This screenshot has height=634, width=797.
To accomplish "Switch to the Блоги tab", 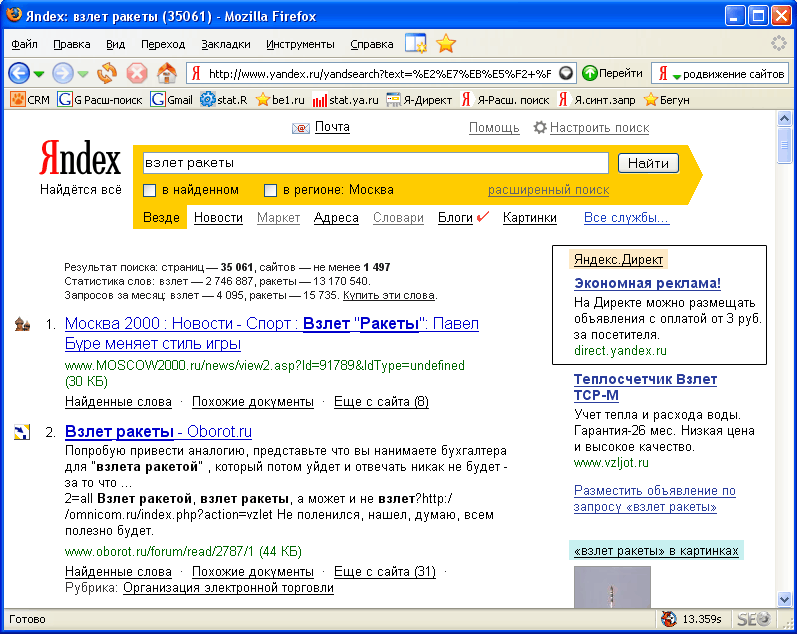I will (x=455, y=218).
